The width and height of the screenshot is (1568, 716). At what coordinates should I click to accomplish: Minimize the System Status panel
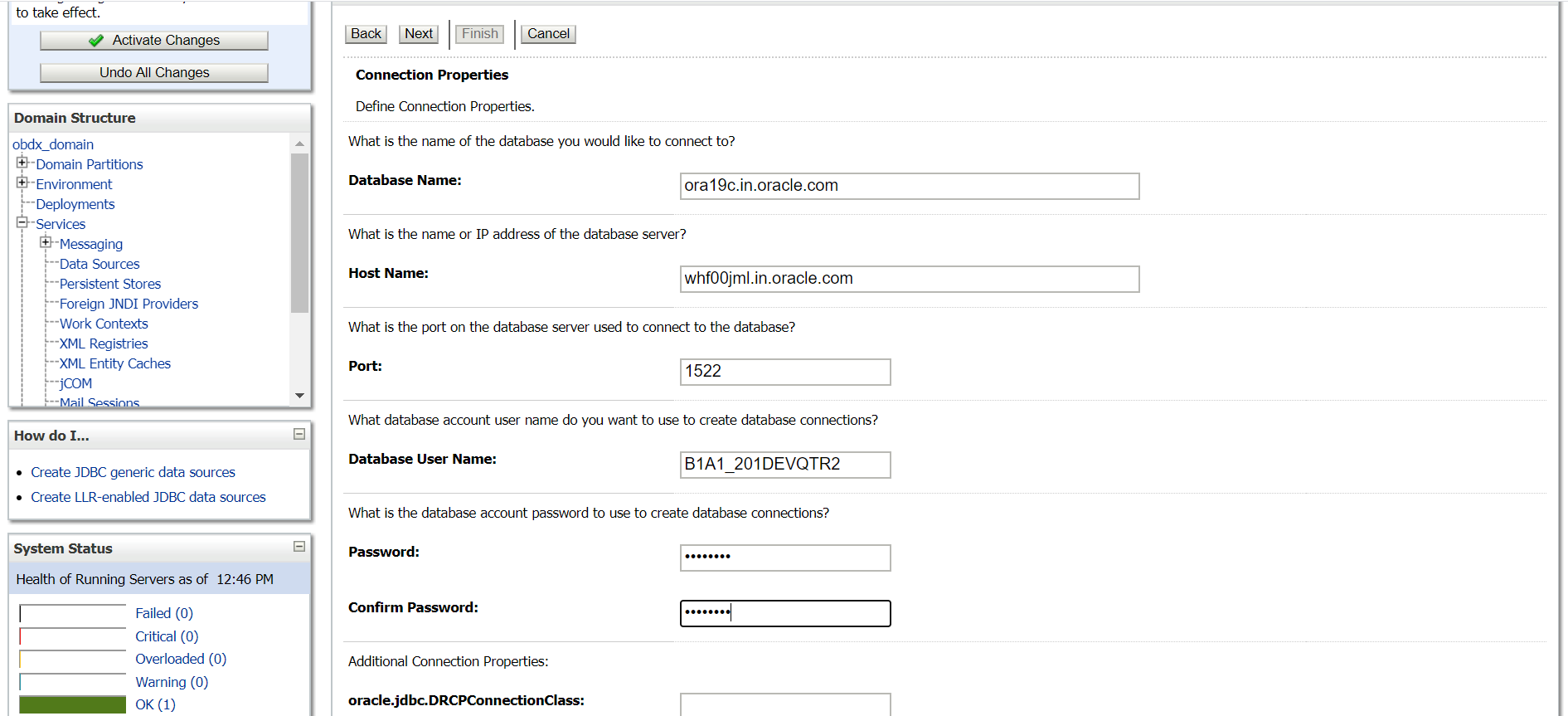(x=299, y=546)
